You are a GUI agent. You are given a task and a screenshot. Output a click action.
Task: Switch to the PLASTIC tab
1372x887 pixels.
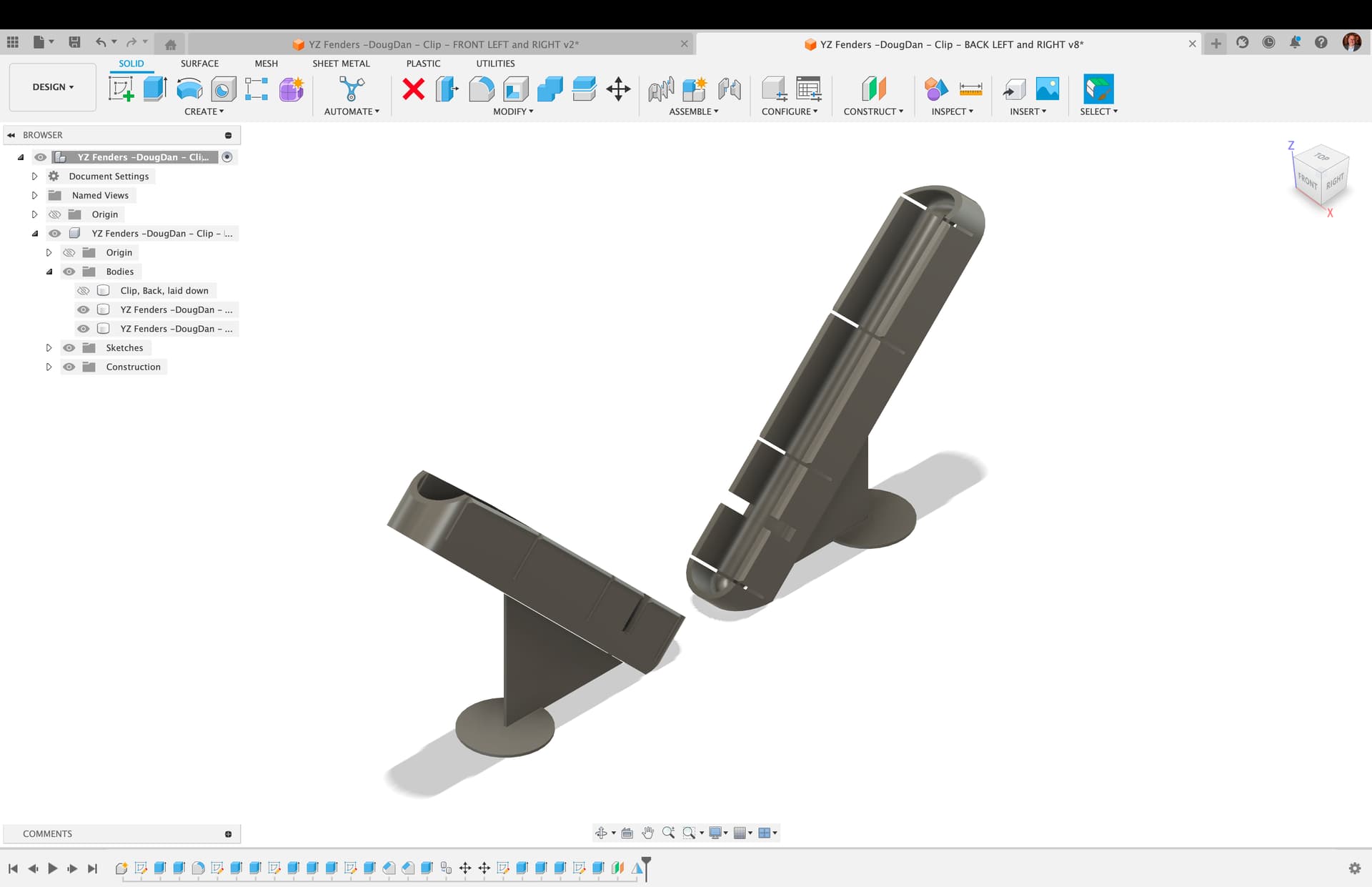pos(423,64)
